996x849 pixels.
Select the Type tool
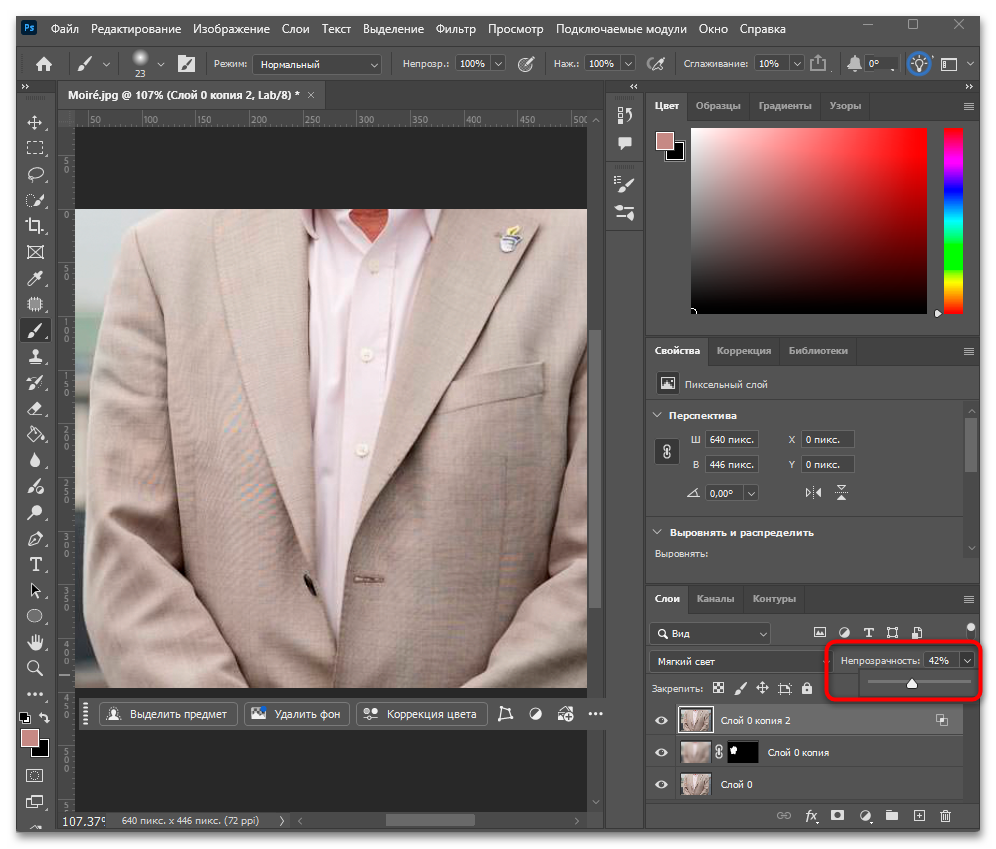pyautogui.click(x=35, y=565)
